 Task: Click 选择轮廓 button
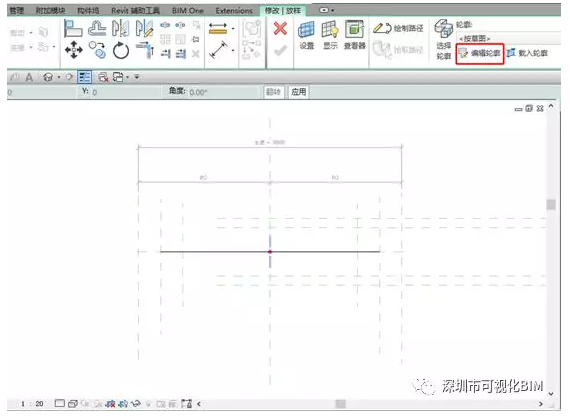point(443,40)
